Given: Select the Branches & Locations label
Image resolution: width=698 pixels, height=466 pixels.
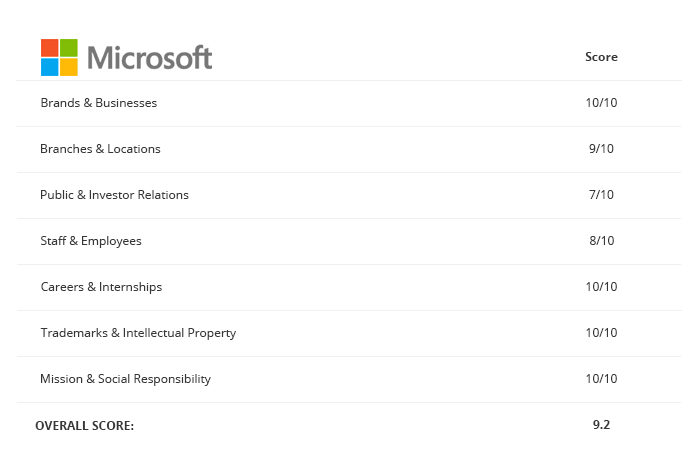Looking at the screenshot, I should tap(100, 149).
